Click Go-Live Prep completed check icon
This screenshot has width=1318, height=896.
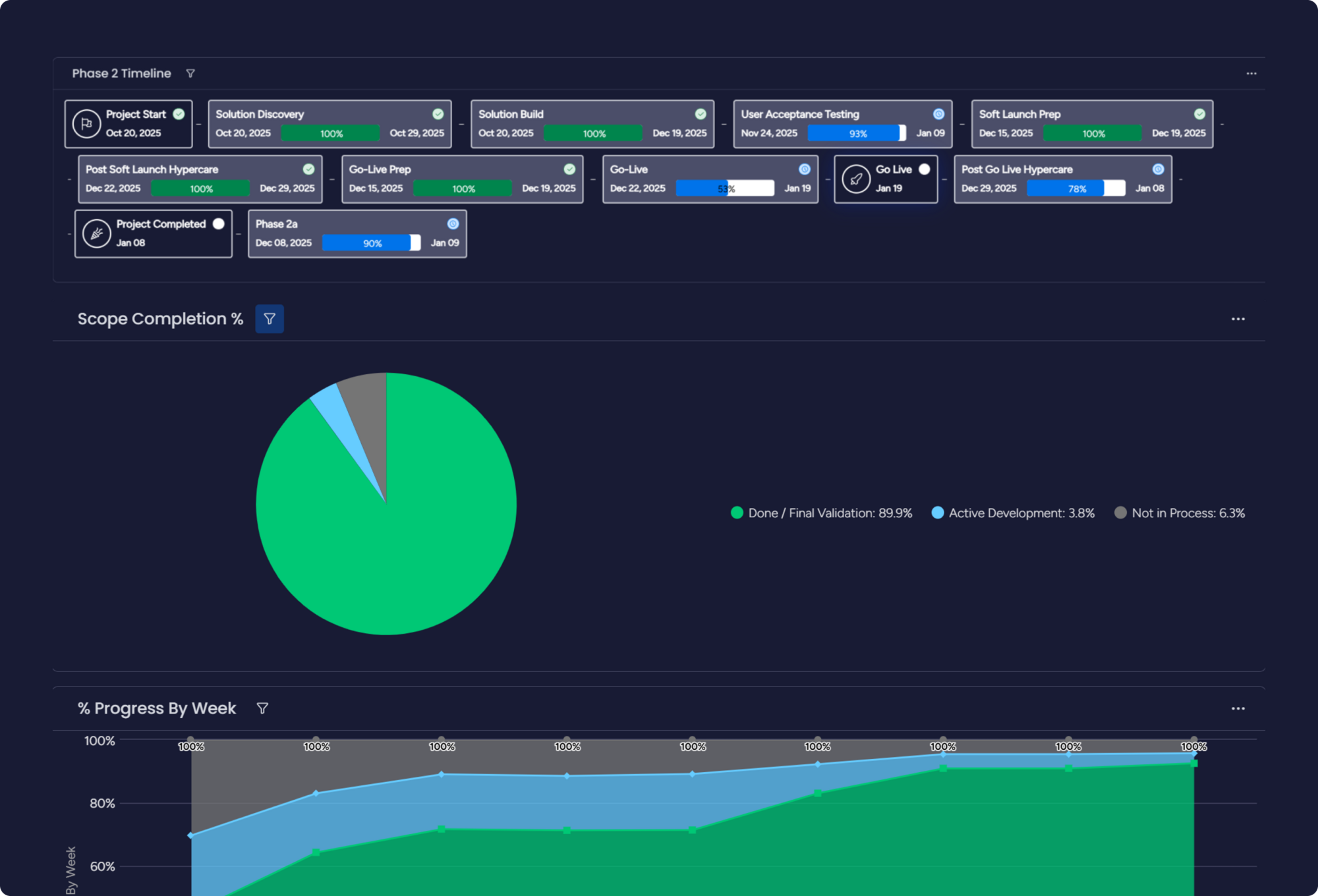click(x=569, y=169)
